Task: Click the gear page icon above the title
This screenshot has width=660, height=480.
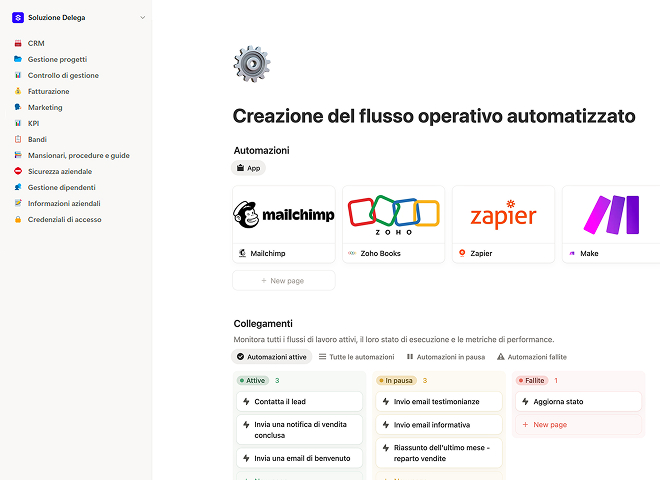Action: (x=252, y=64)
